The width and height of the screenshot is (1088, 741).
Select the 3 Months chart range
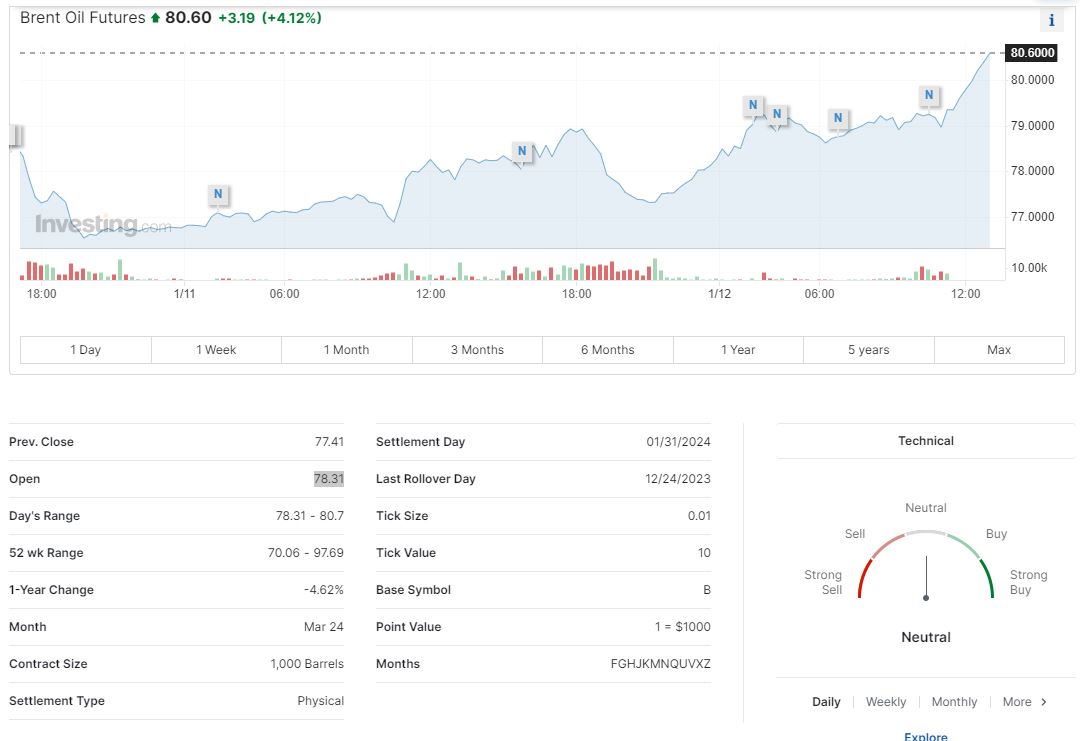coord(477,350)
